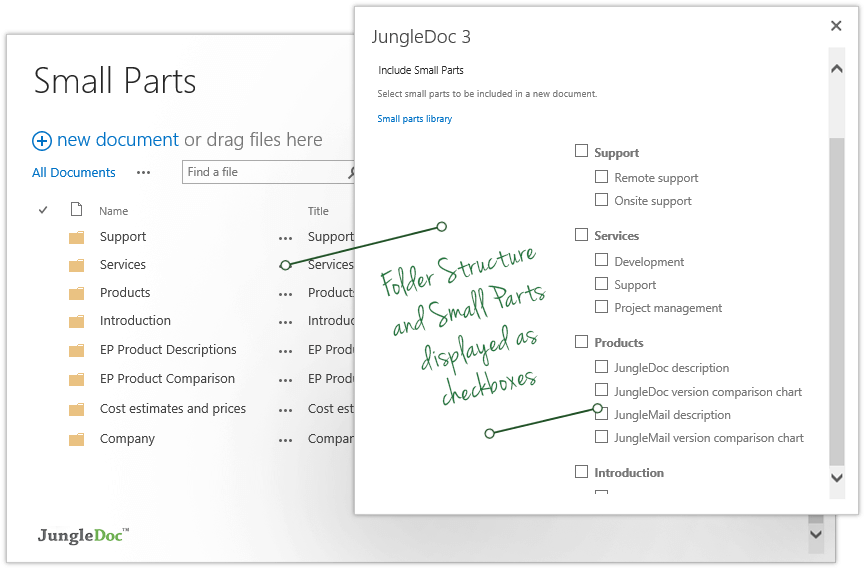Sort by the Title column header
Viewport: 865px width, 569px height.
pyautogui.click(x=318, y=211)
